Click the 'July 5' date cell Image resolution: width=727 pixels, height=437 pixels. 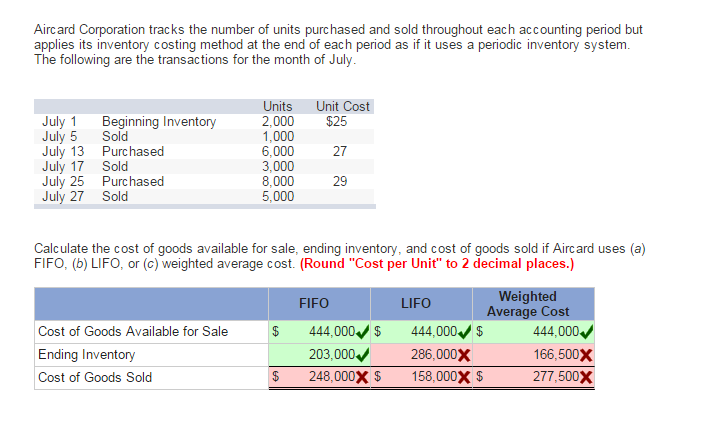point(59,137)
